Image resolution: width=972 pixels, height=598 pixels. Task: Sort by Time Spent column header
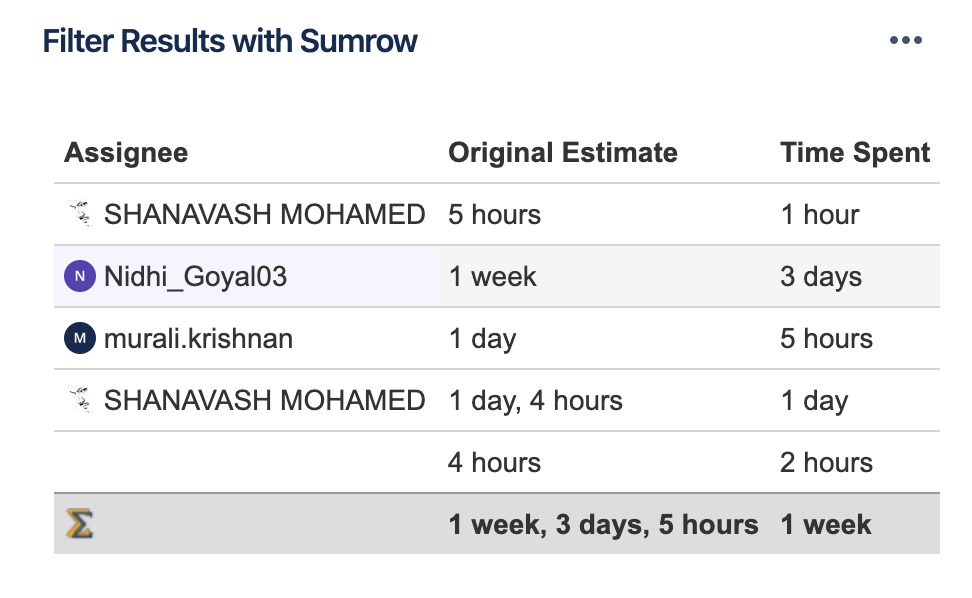point(855,152)
